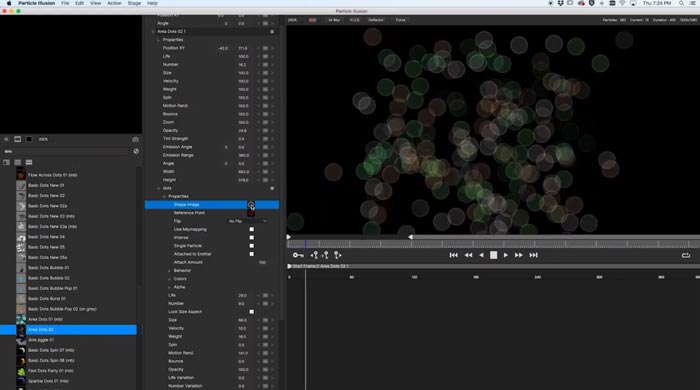Click the work area end marker above ruler
The image size is (700, 390).
coord(410,237)
